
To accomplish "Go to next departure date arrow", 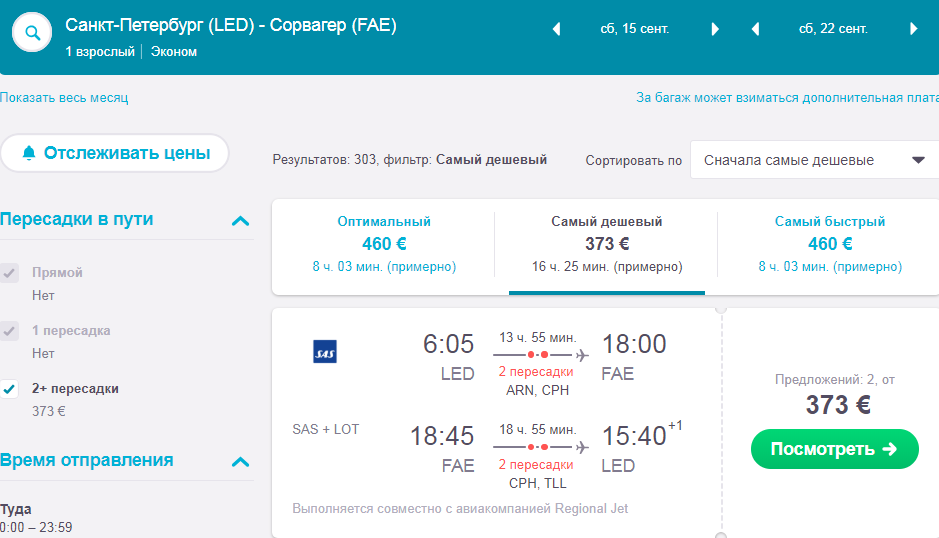I will click(714, 29).
